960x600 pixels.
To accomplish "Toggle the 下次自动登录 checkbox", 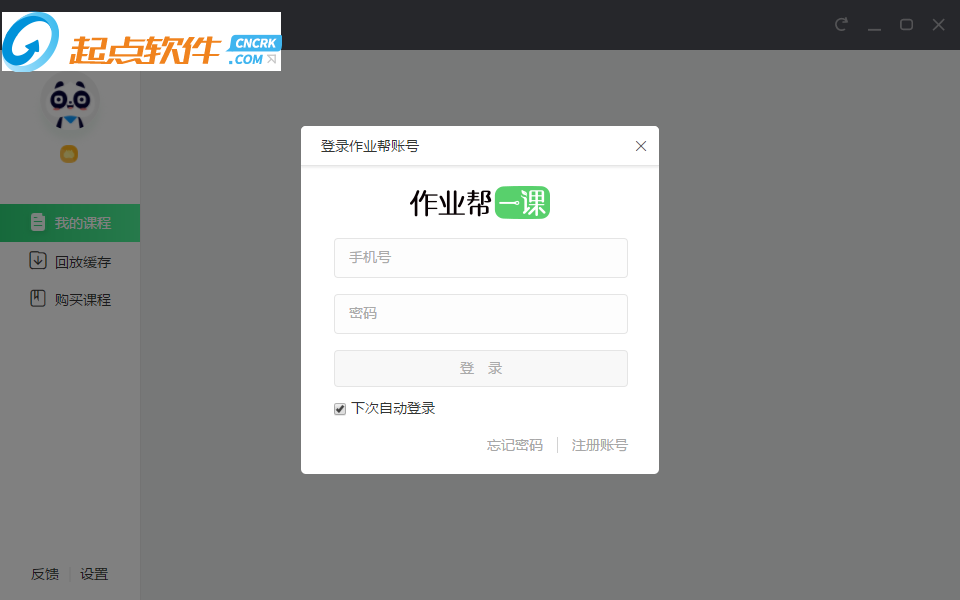I will pyautogui.click(x=340, y=409).
